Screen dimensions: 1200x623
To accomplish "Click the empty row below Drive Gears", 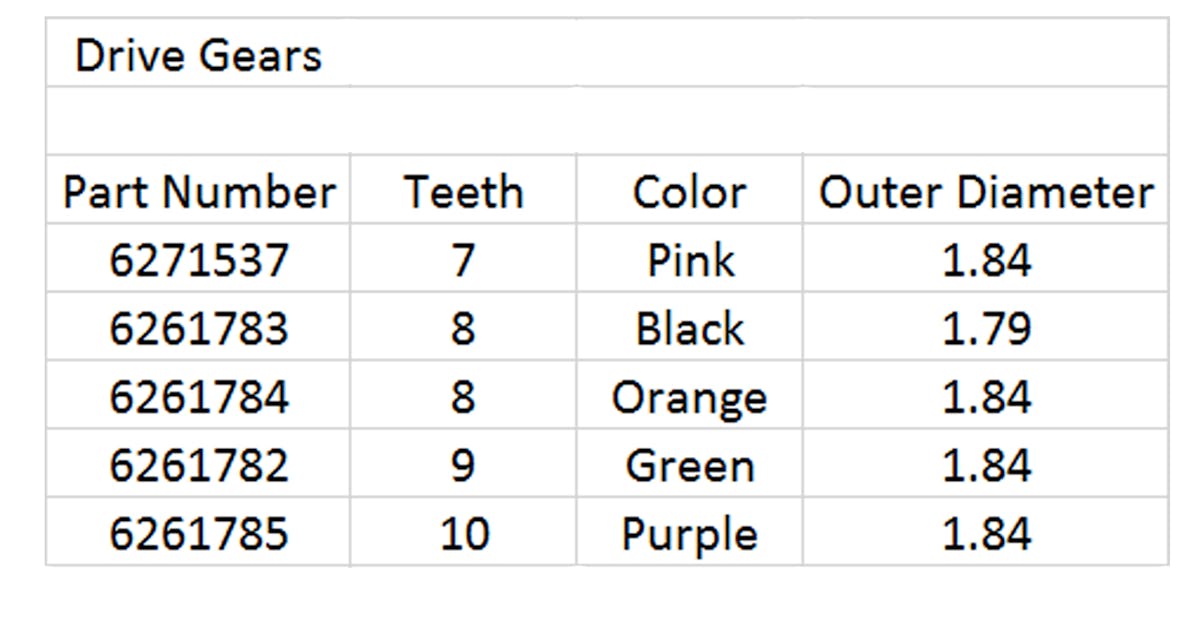I will click(x=605, y=121).
